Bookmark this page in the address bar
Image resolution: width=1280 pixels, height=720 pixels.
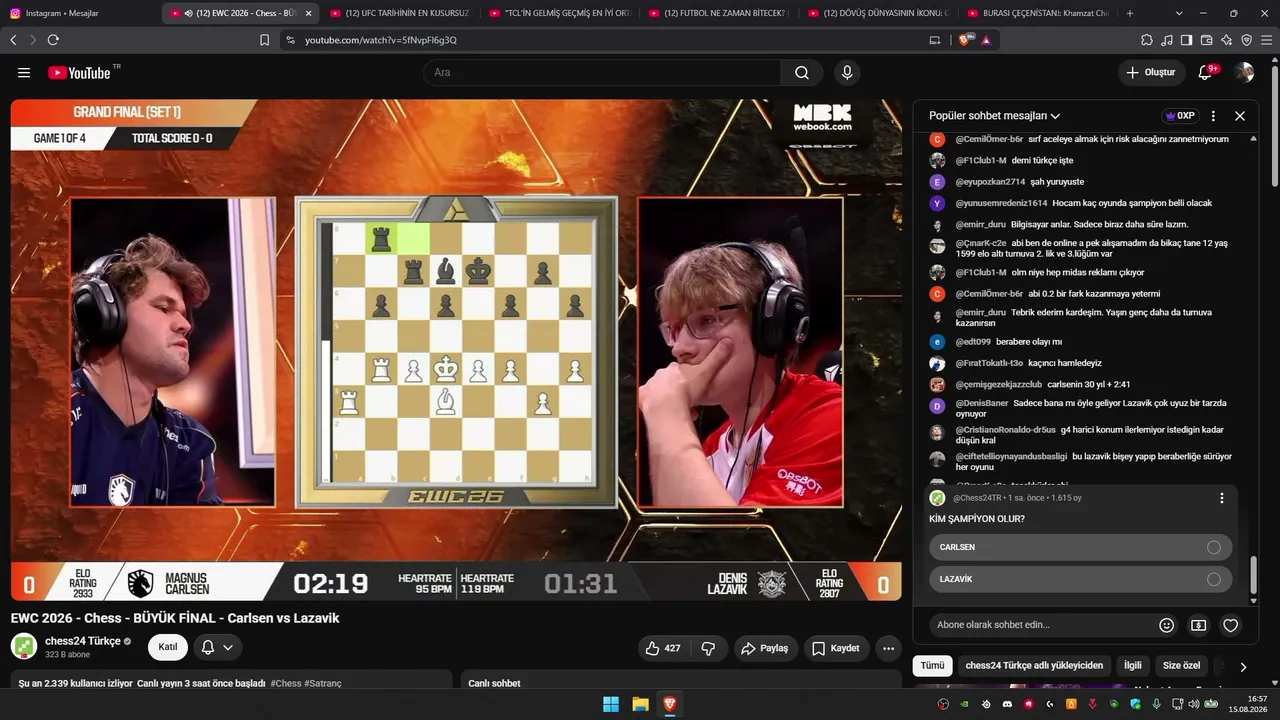pyautogui.click(x=264, y=40)
